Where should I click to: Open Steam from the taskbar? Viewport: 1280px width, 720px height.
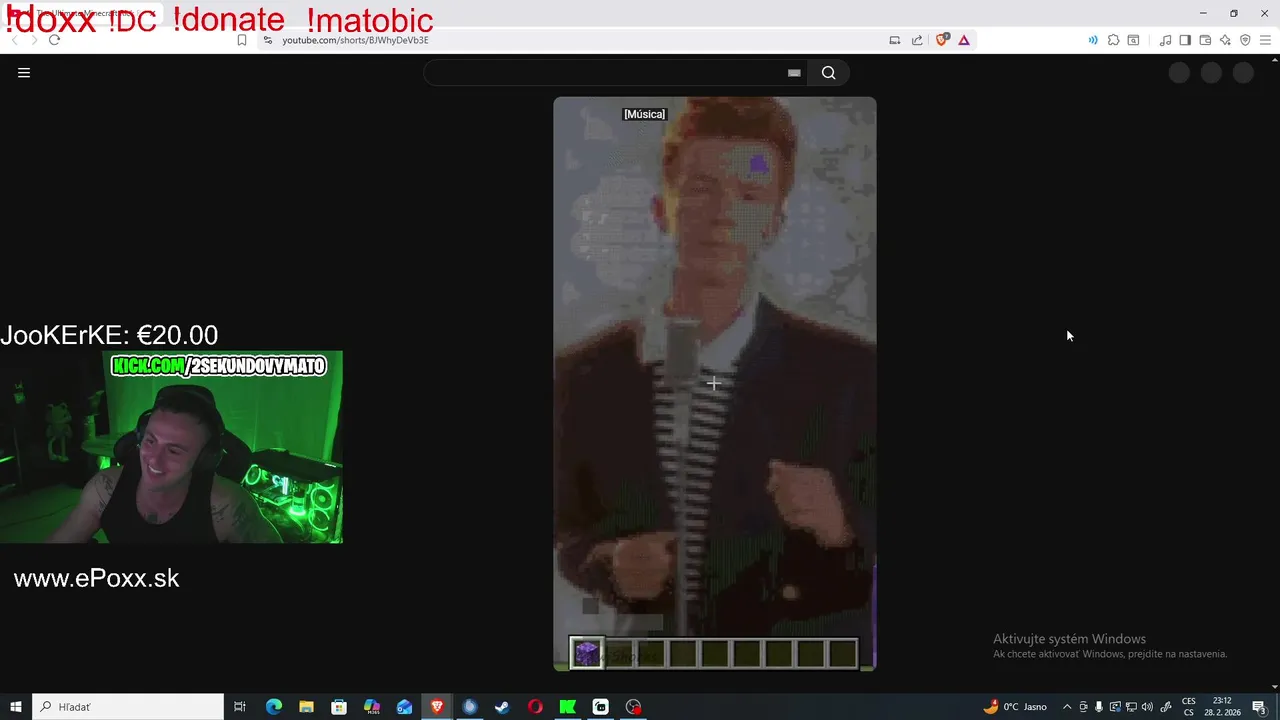point(502,707)
